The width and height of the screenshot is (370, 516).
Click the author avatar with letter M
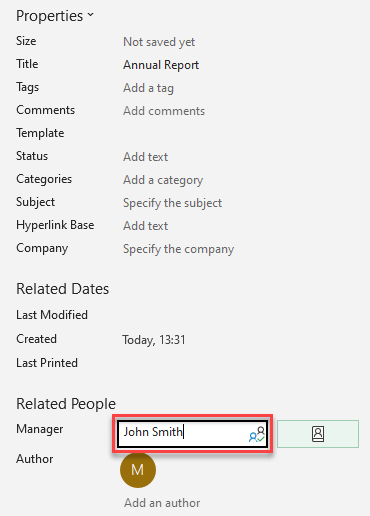(x=138, y=470)
